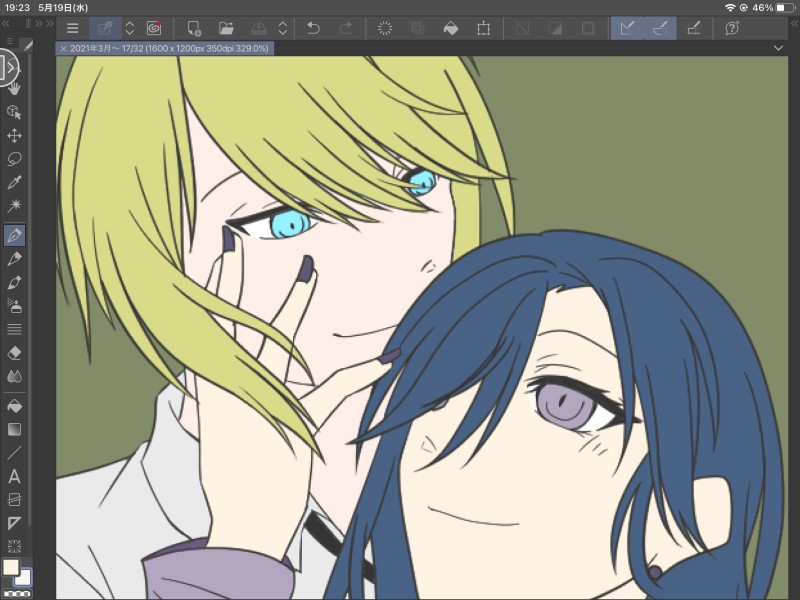Select the Eraser tool
The image size is (800, 600).
(x=14, y=353)
